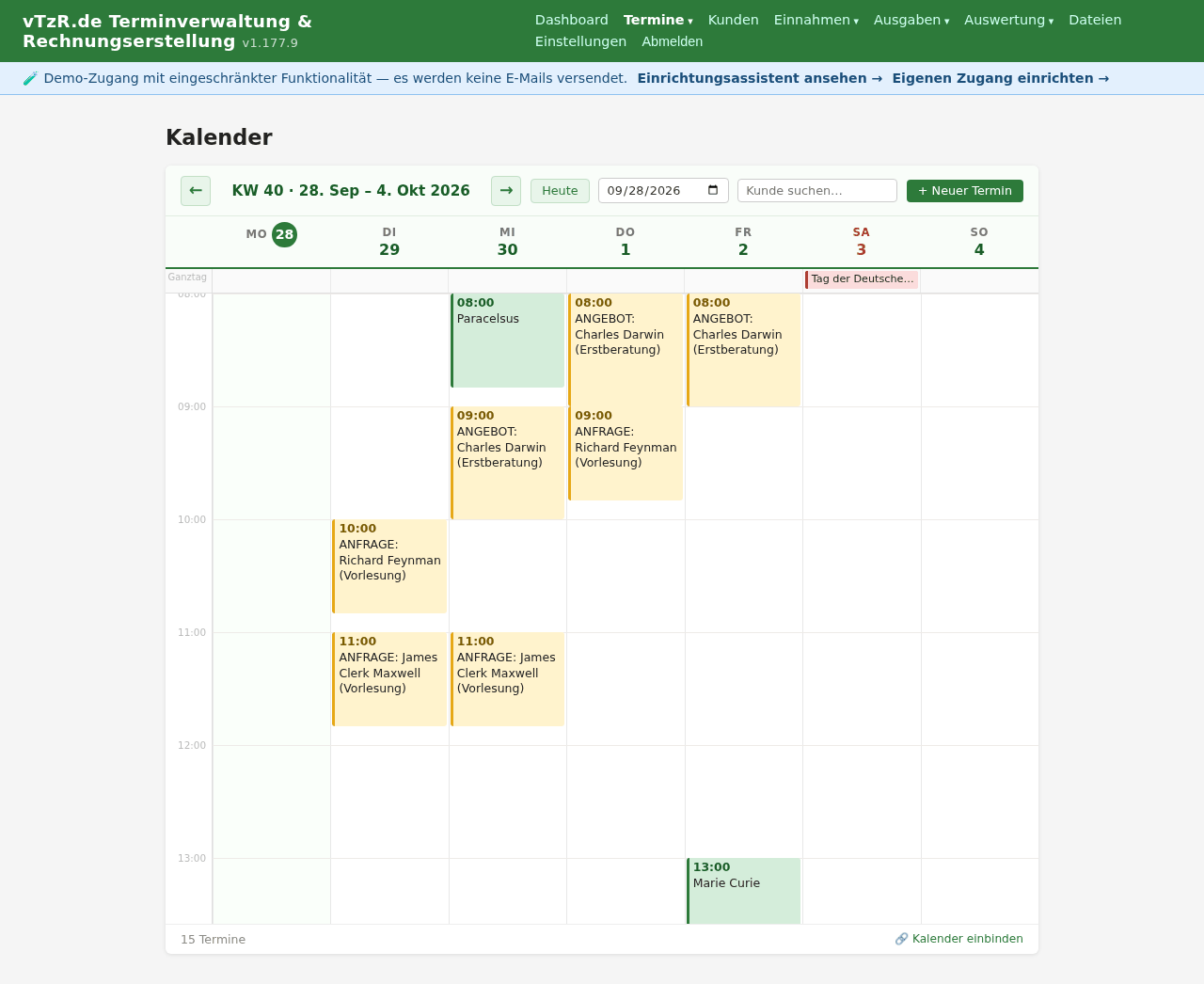The image size is (1204, 984).
Task: Open Einstellungen in the navigation
Action: [x=580, y=41]
